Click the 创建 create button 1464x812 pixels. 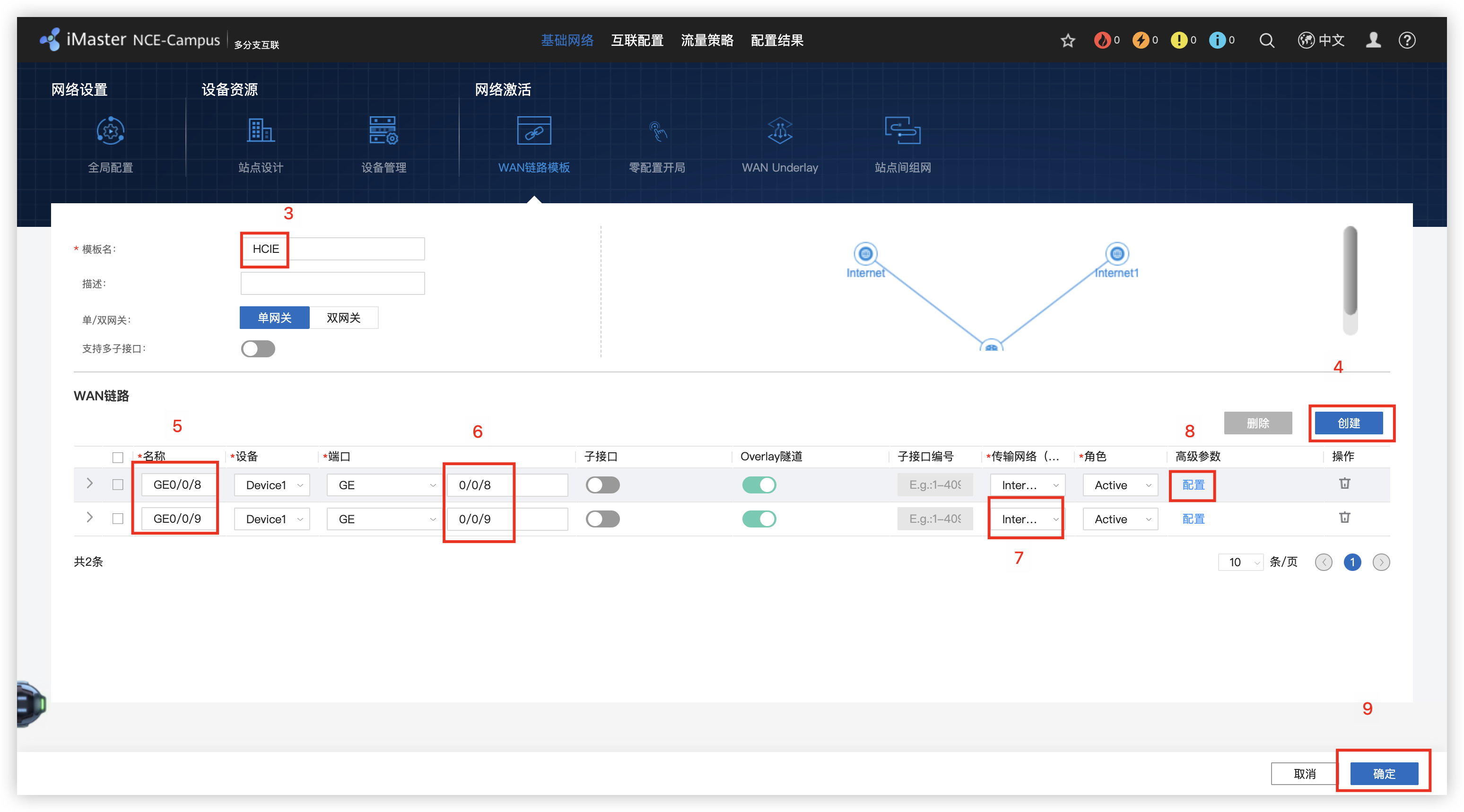coord(1349,423)
